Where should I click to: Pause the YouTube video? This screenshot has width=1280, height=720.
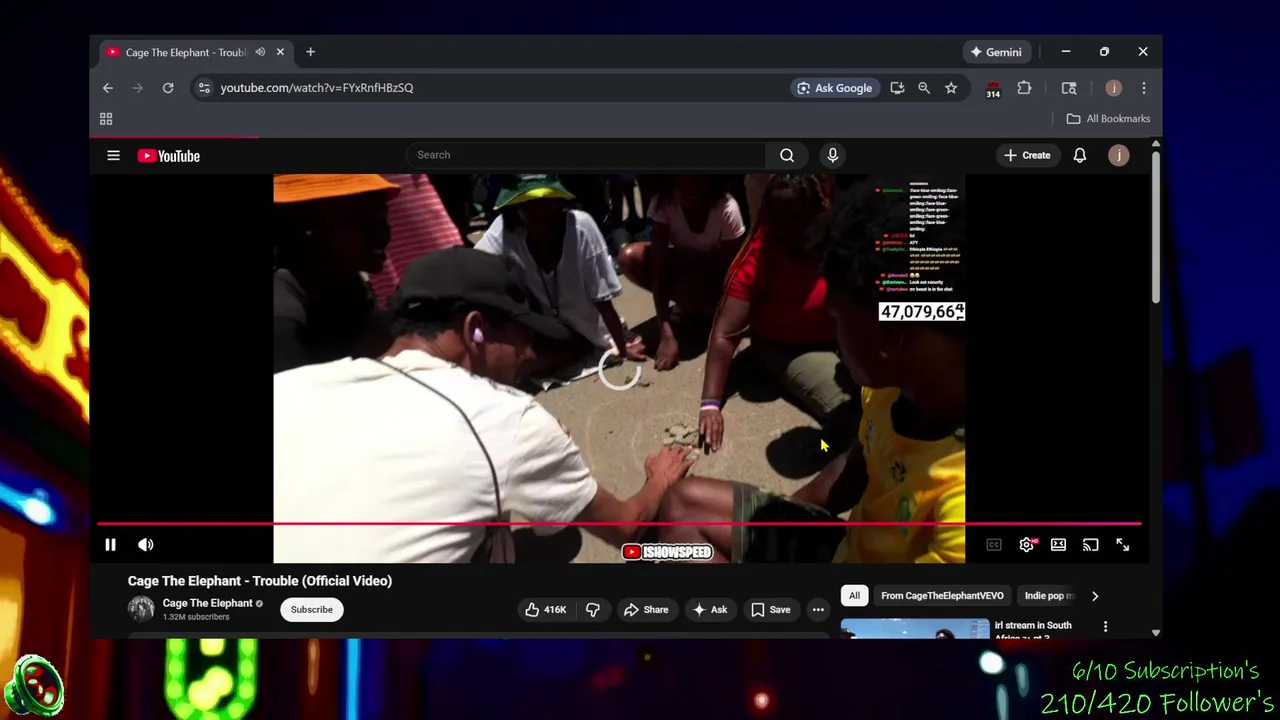(110, 545)
